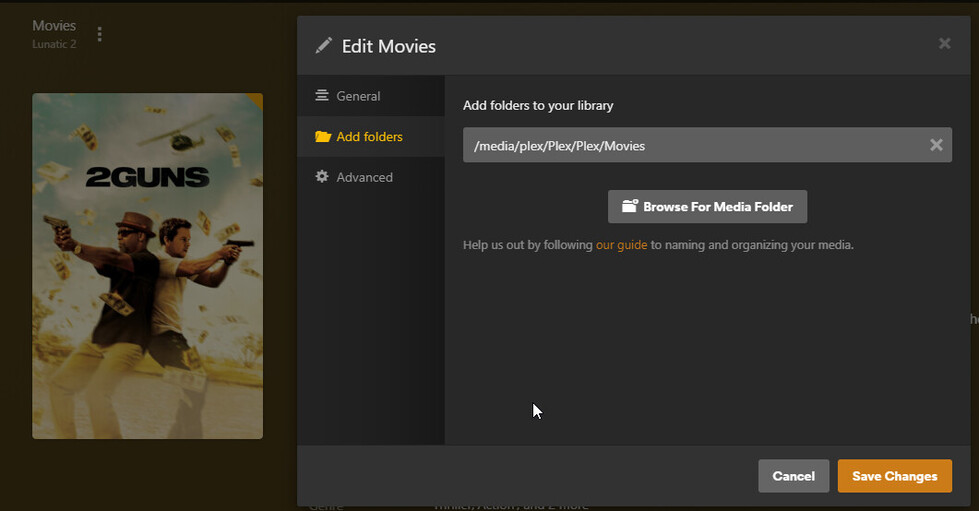Open the Movies library three-dot menu

coord(99,34)
